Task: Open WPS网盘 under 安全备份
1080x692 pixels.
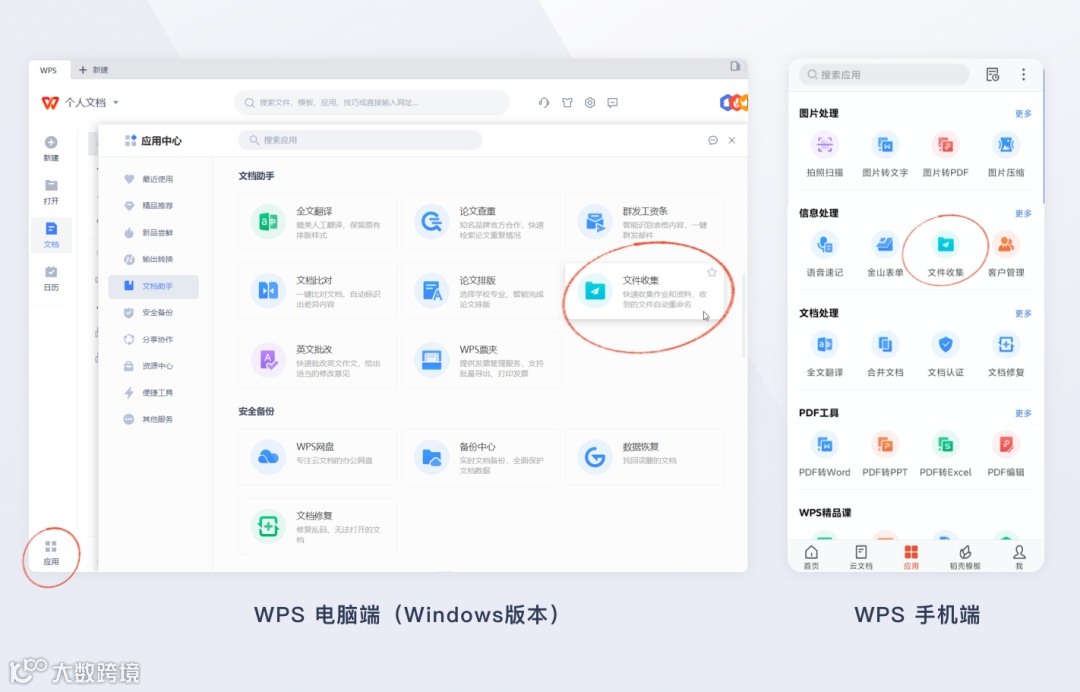Action: pyautogui.click(x=318, y=457)
